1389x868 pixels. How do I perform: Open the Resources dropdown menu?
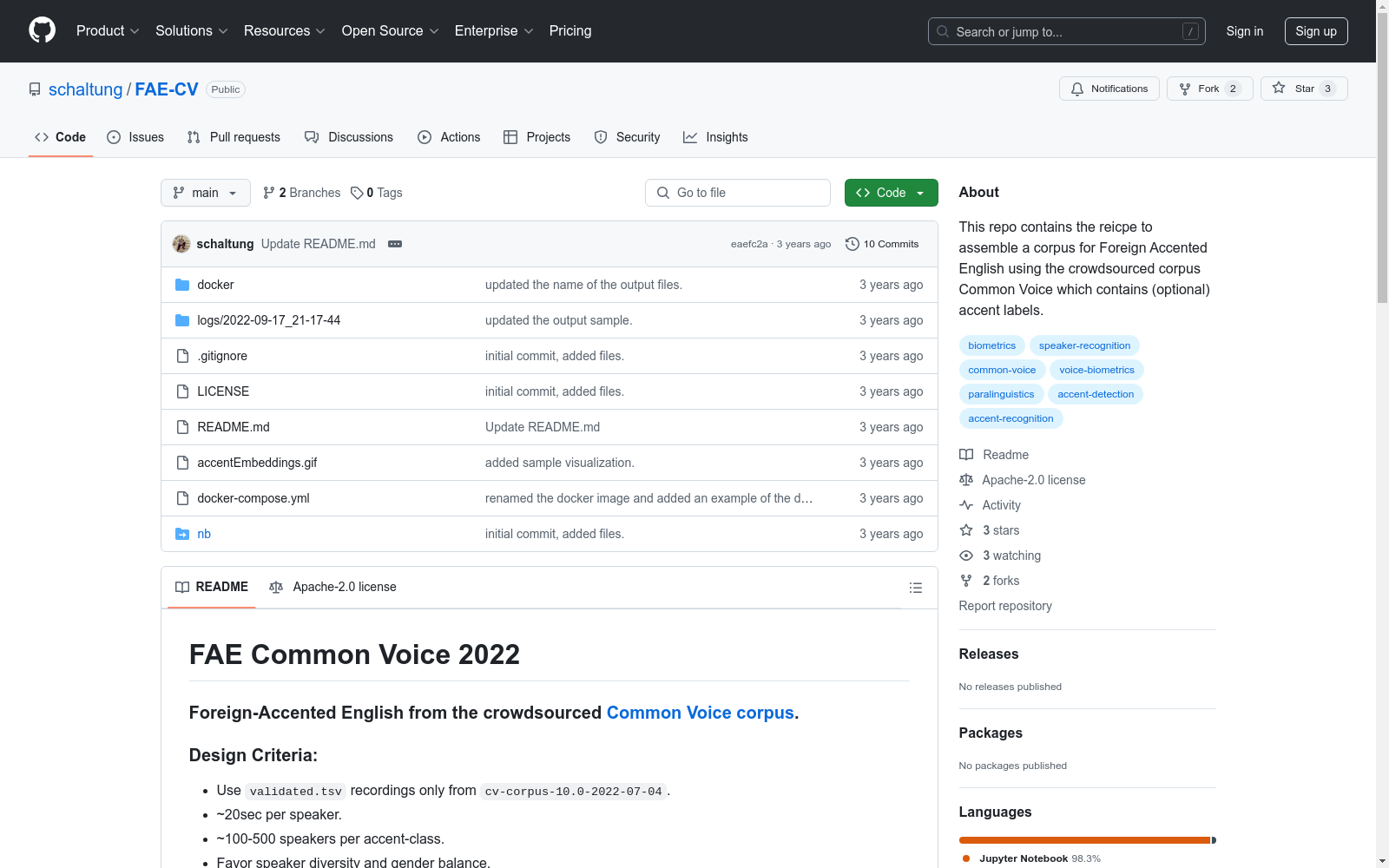285,31
